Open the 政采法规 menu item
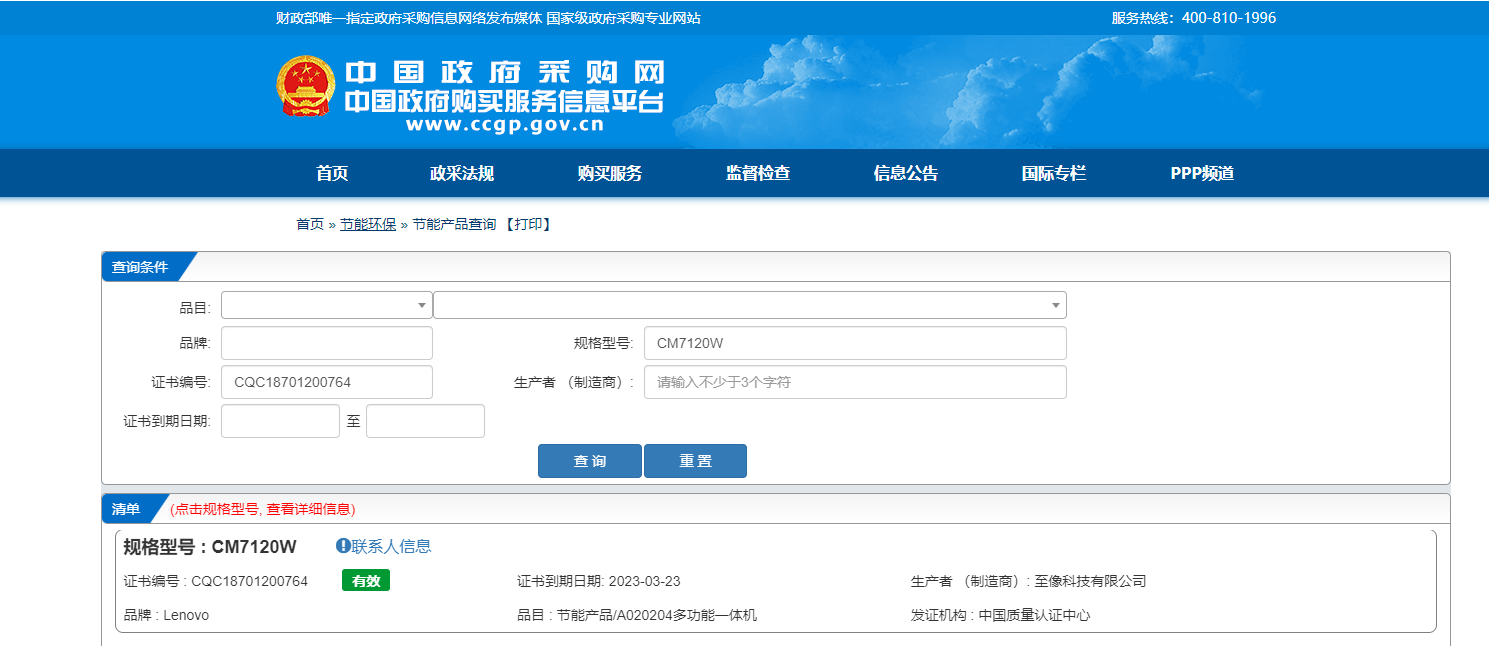Screen dimensions: 1489x646 tap(462, 173)
